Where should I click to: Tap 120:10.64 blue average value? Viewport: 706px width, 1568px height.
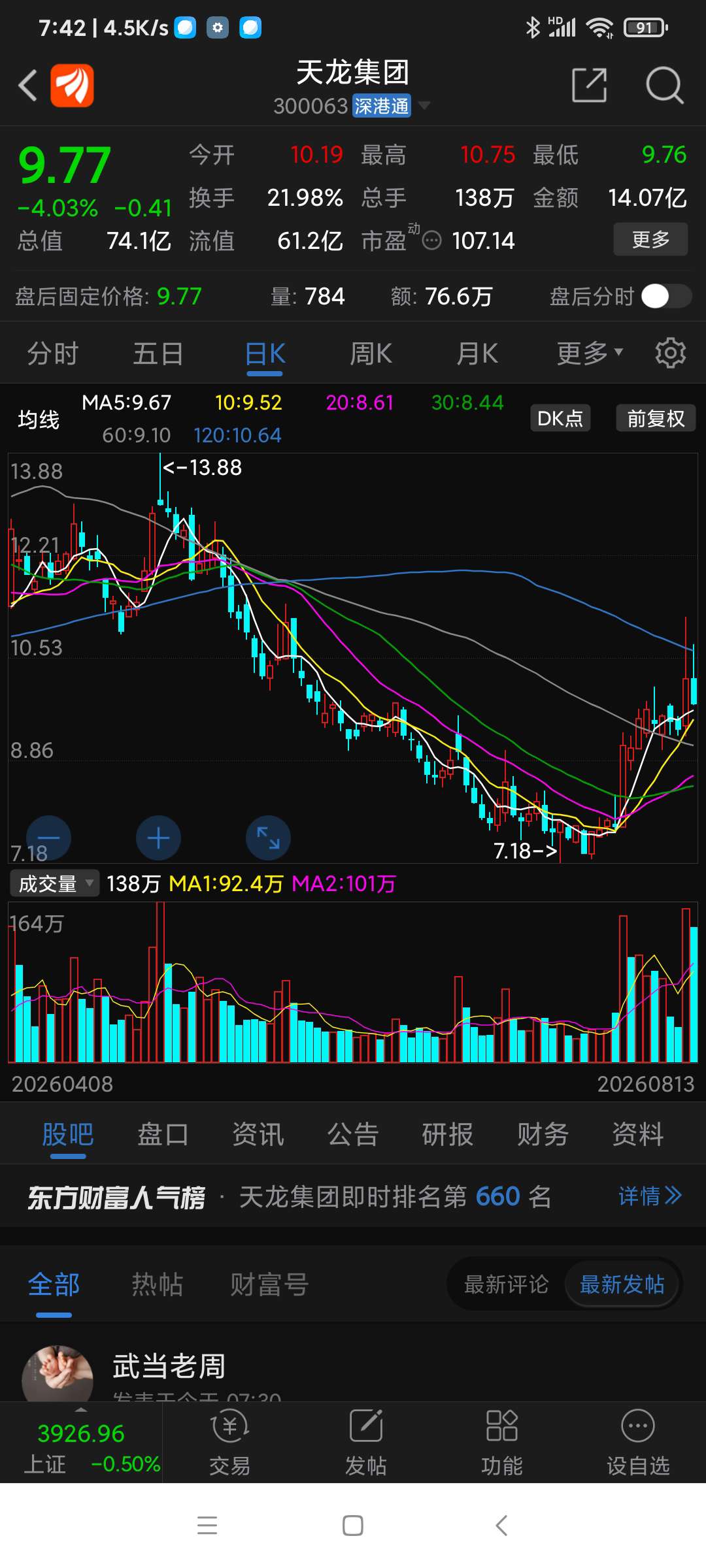click(x=237, y=435)
